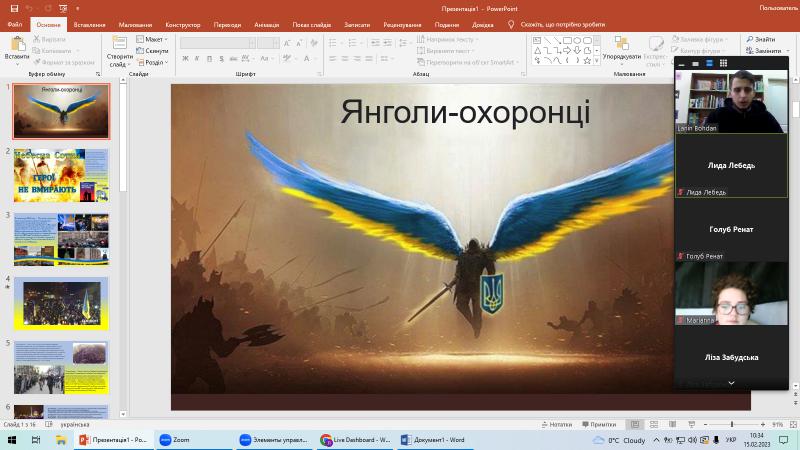
Task: Toggle Bold (Ж) formatting button
Action: pyautogui.click(x=185, y=59)
